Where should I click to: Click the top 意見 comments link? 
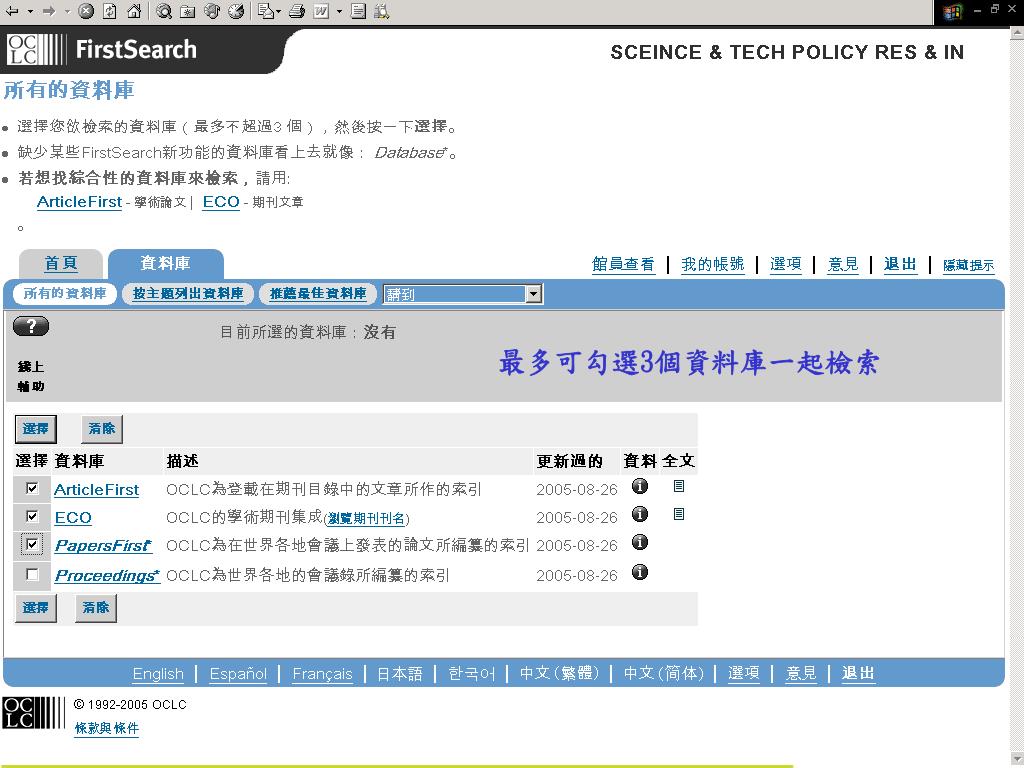843,264
